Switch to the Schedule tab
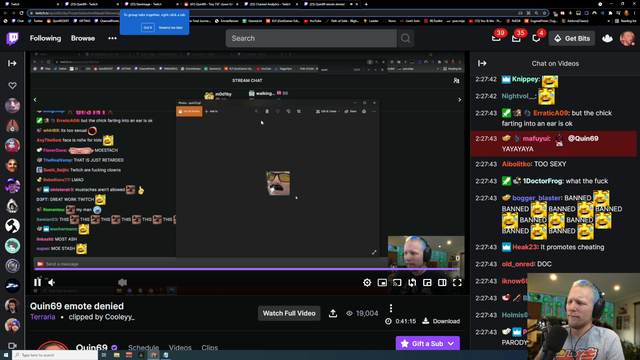 point(143,348)
